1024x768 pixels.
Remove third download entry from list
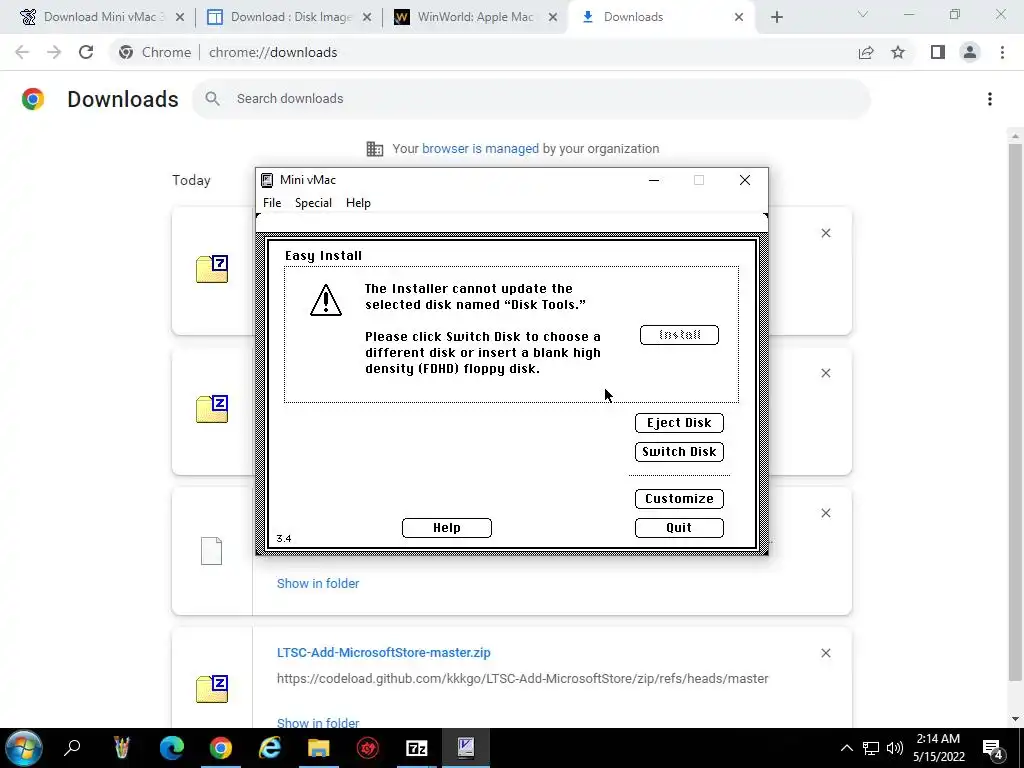point(825,513)
